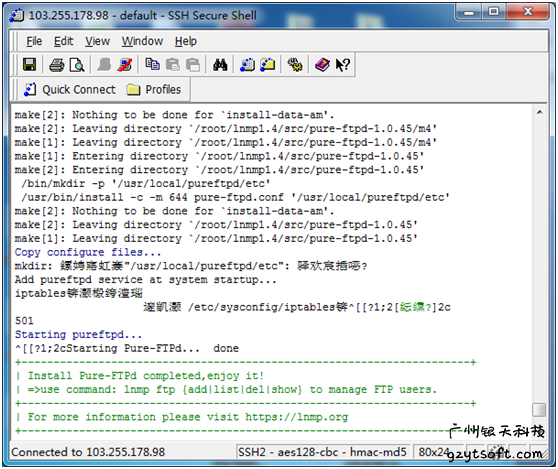This screenshot has width=558, height=469.
Task: Open the Window menu
Action: (x=142, y=41)
